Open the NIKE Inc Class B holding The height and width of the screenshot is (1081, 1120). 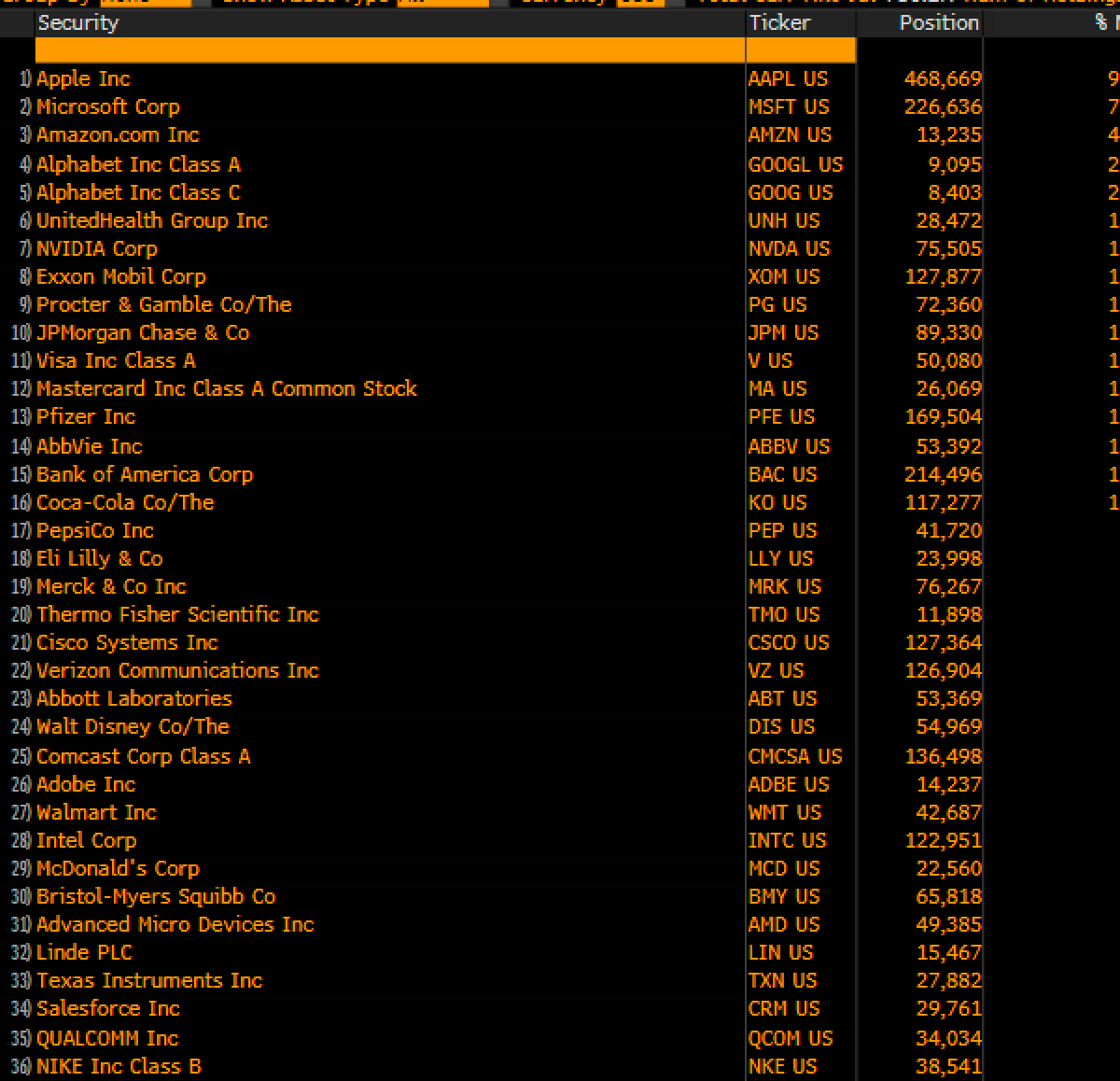118,1066
